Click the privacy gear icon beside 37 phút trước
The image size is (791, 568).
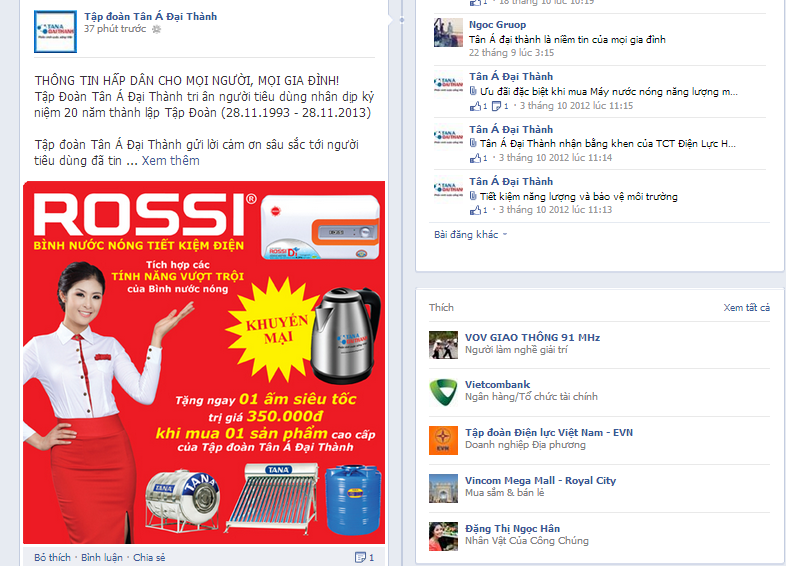(157, 29)
